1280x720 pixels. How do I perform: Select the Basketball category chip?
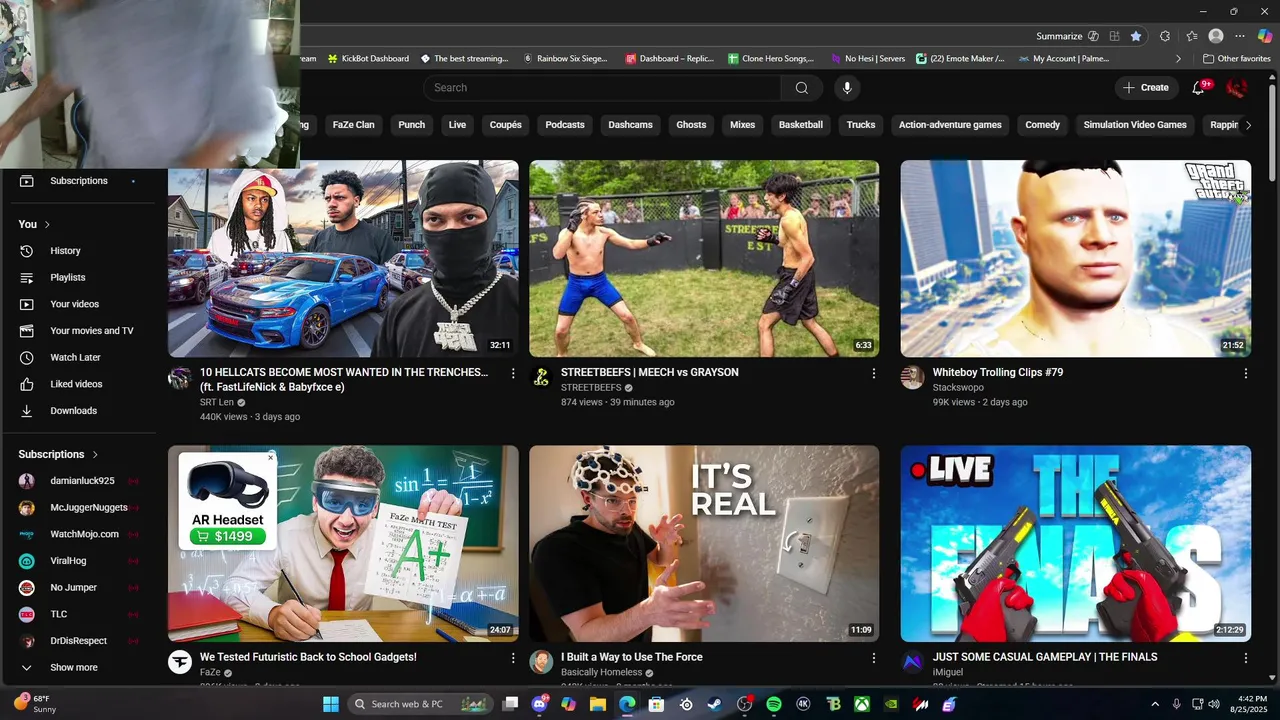[801, 125]
